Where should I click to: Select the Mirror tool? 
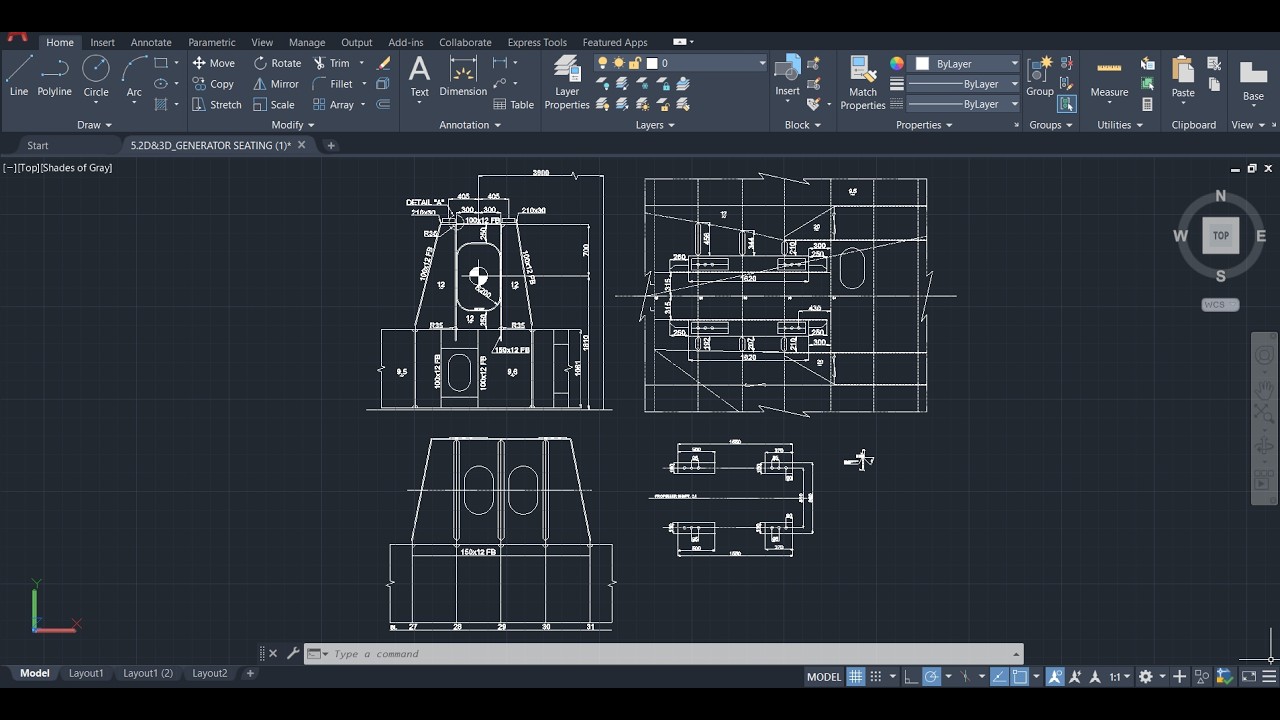(x=276, y=84)
